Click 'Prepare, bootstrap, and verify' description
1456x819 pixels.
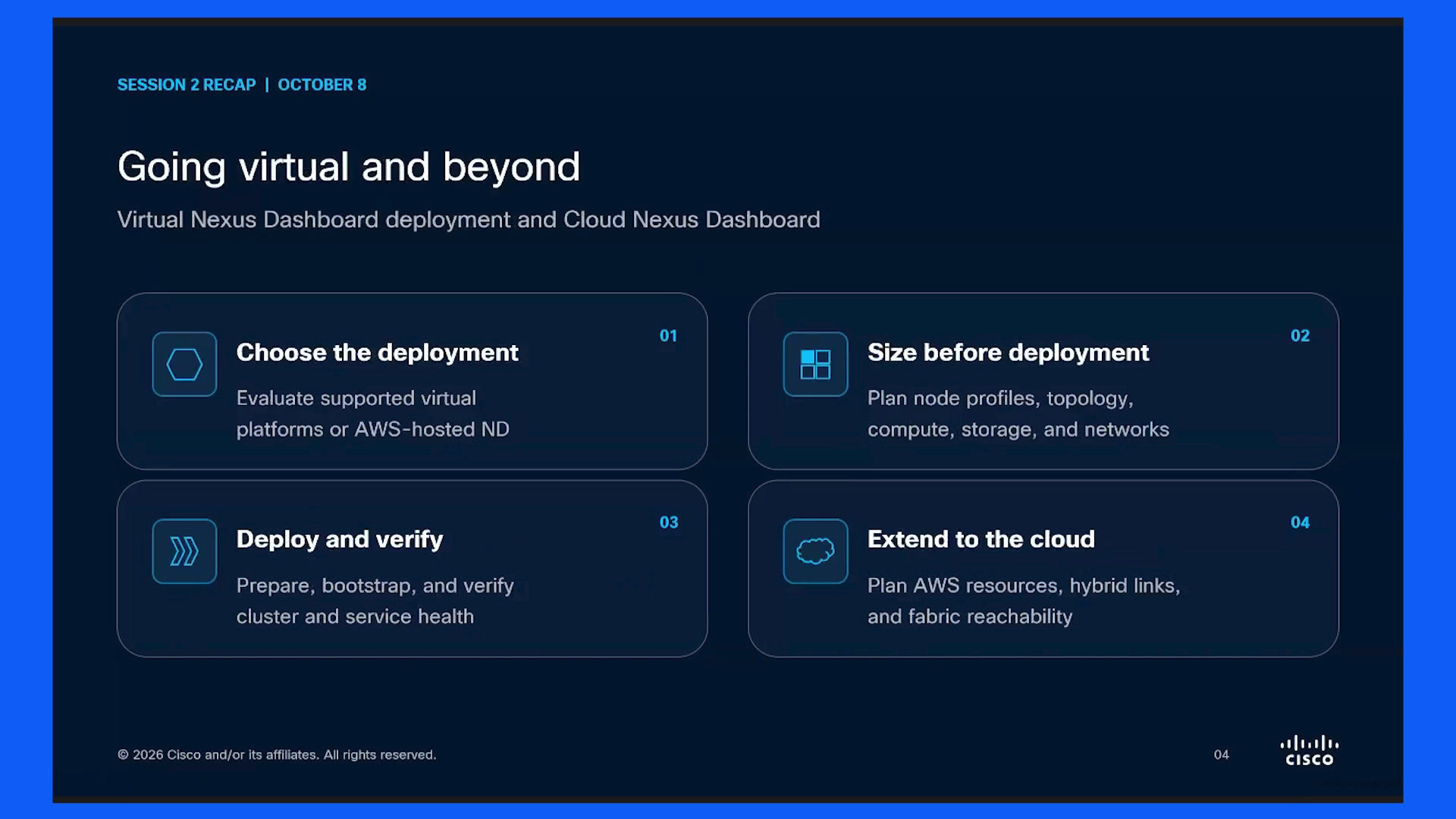375,601
